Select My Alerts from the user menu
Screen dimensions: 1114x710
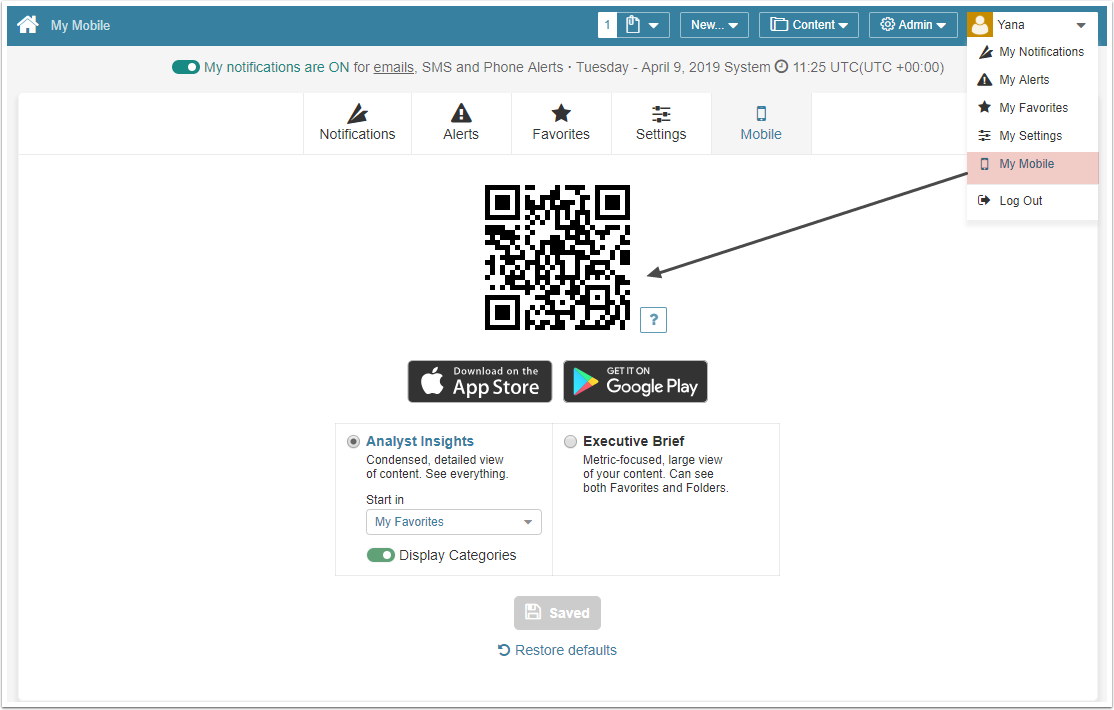[1032, 80]
